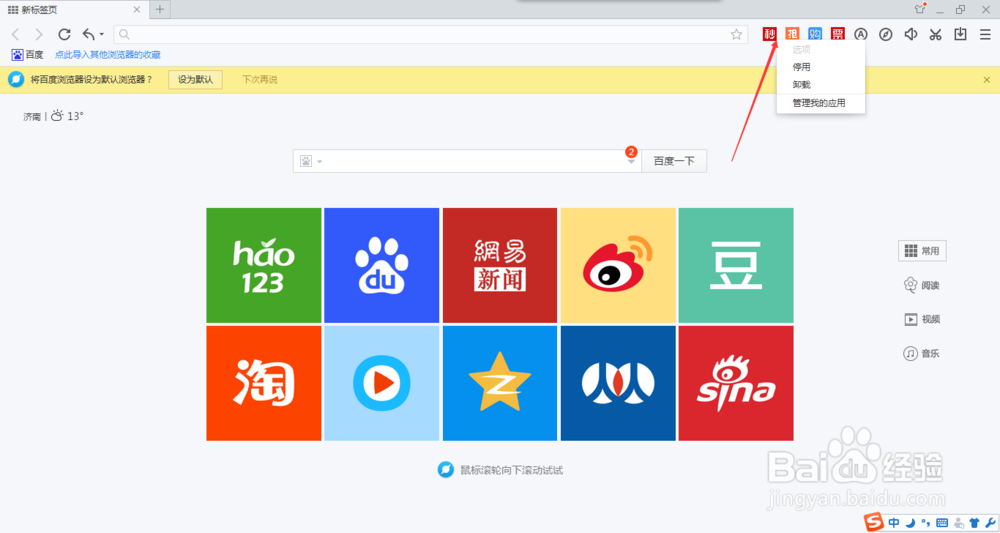Open the Douban 豆 tile

pos(736,265)
